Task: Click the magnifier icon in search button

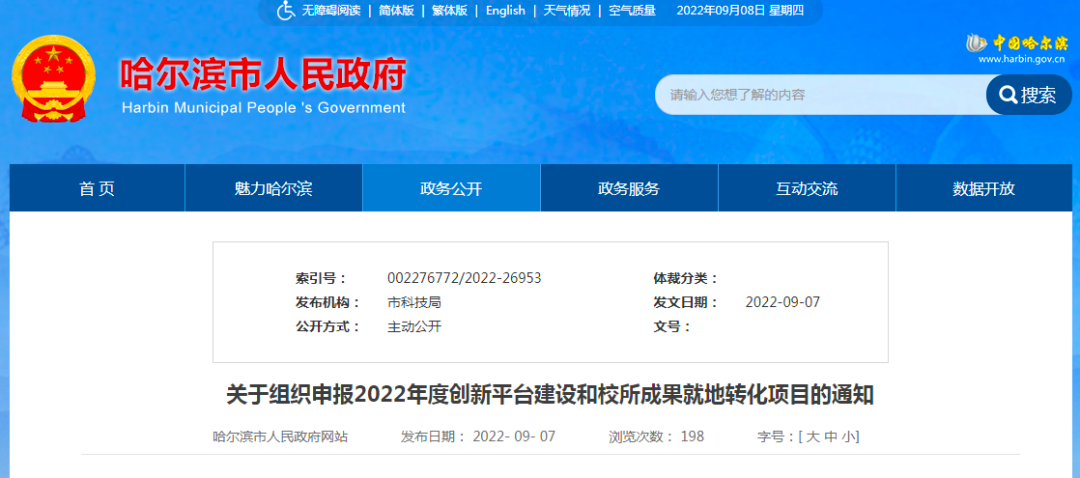Action: tap(1004, 95)
